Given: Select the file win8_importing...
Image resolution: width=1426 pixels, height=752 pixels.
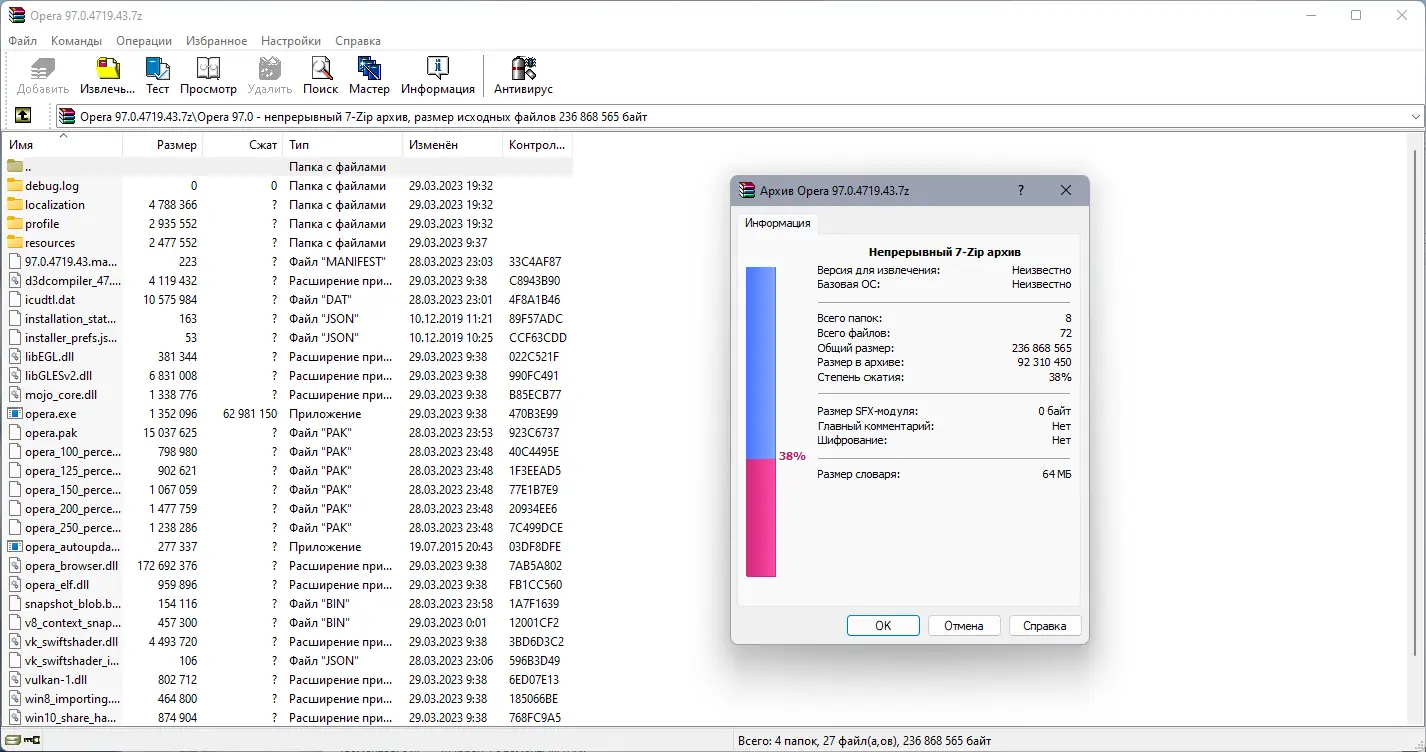Looking at the screenshot, I should 73,698.
